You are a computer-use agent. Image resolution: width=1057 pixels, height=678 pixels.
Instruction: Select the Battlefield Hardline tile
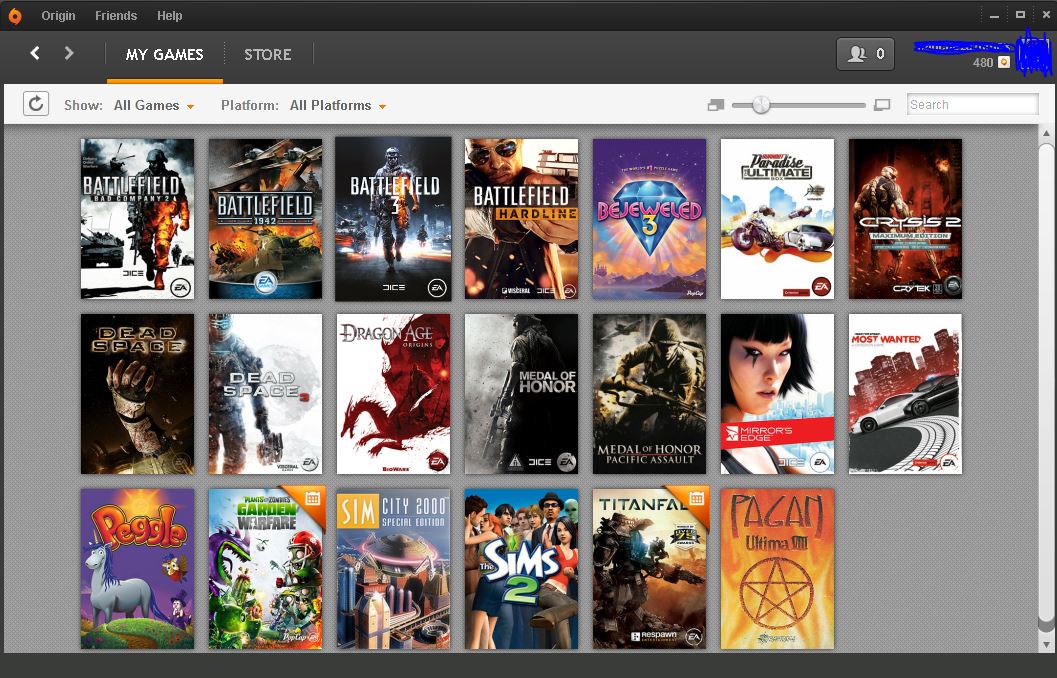(521, 219)
